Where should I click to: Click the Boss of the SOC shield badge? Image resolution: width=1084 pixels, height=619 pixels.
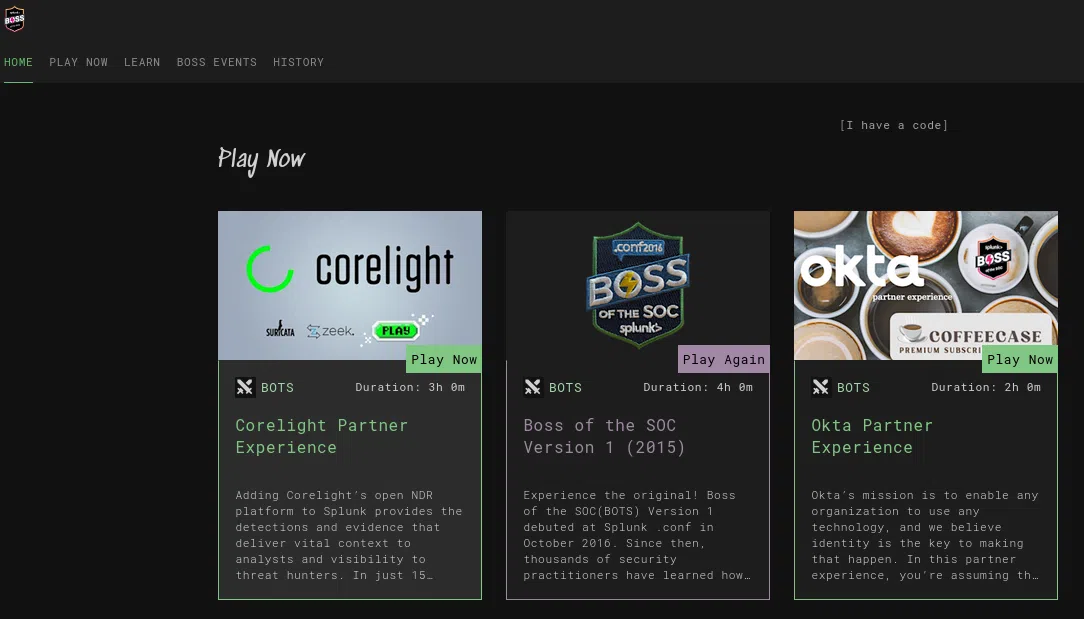(637, 285)
